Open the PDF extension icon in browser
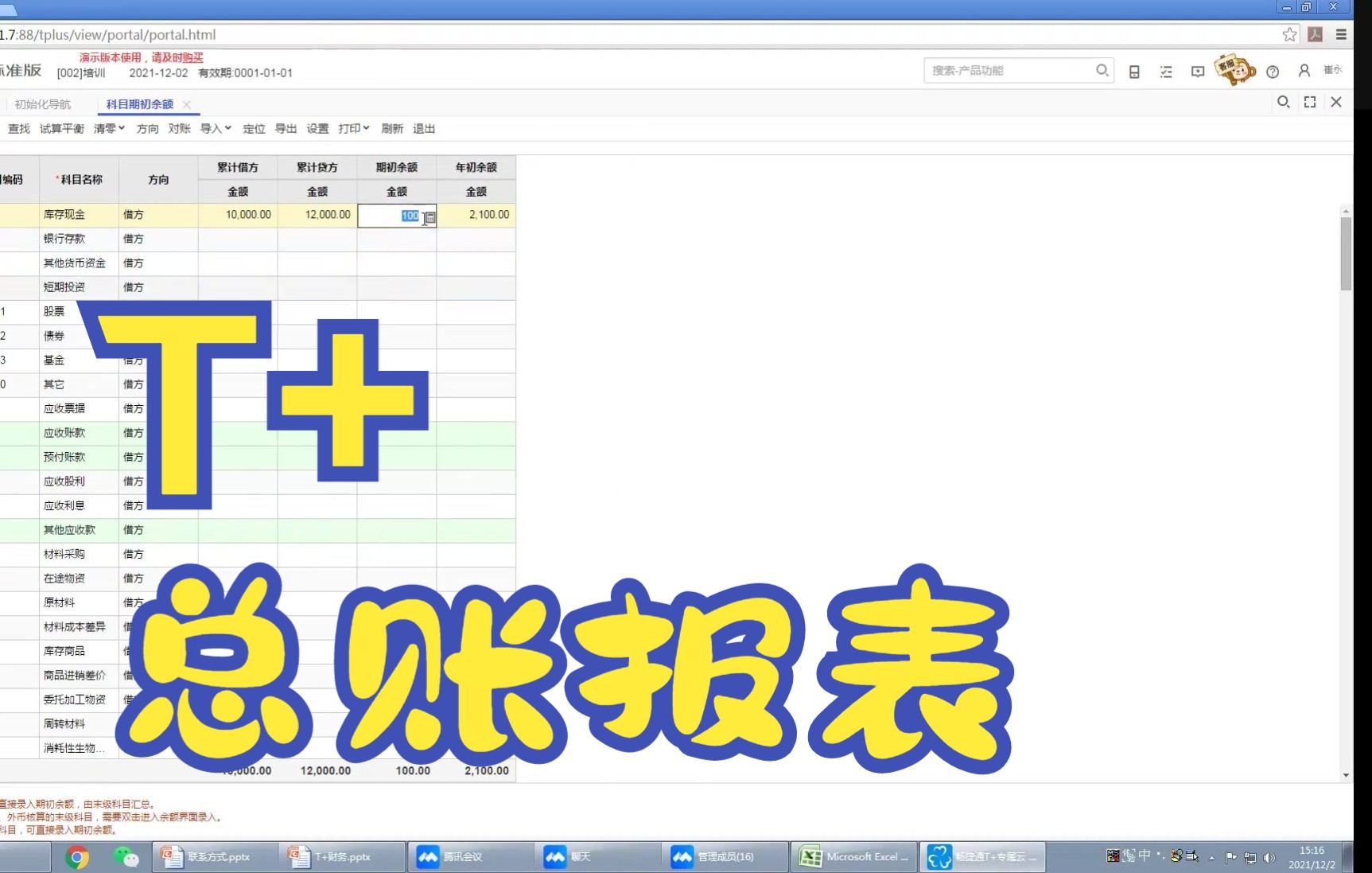The width and height of the screenshot is (1372, 873). click(1316, 34)
